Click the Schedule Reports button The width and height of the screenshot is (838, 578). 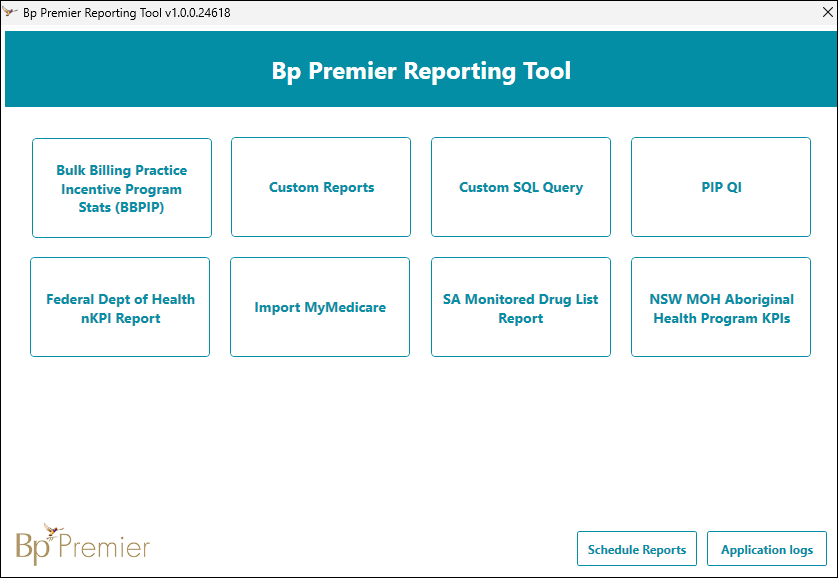(637, 549)
